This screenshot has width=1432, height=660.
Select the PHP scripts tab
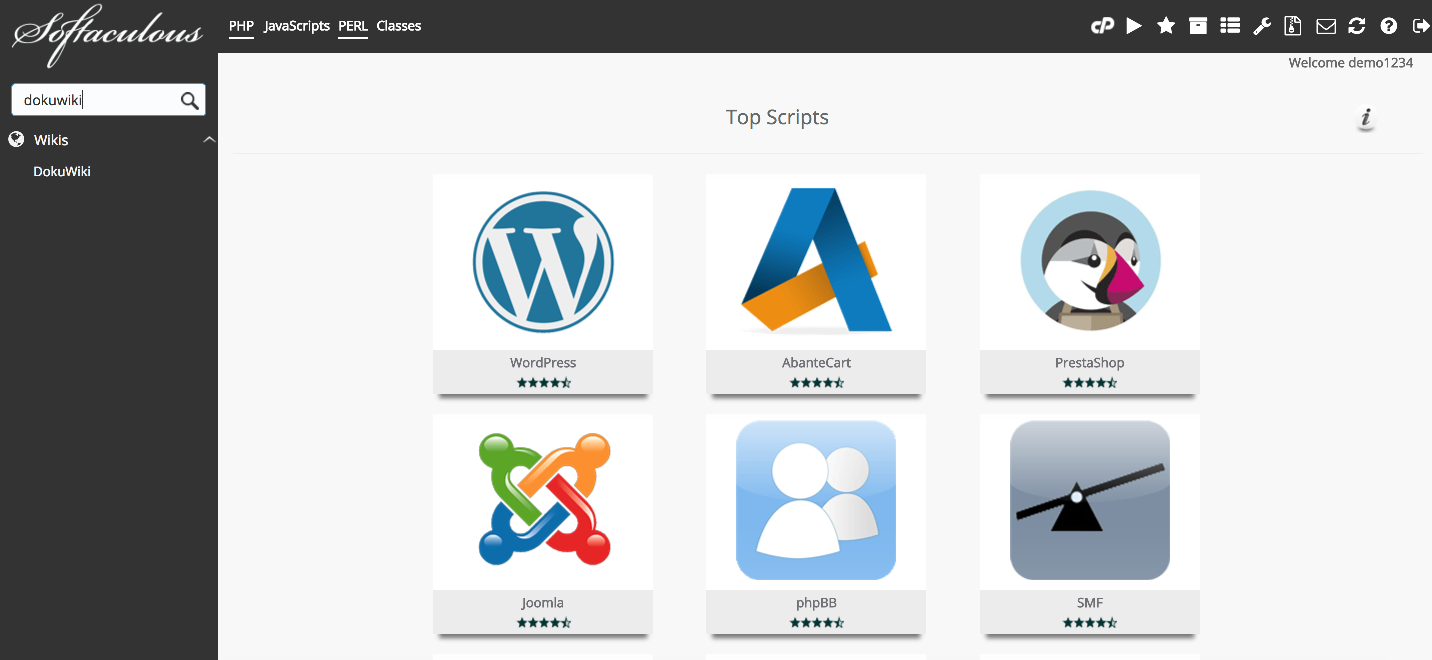point(242,26)
